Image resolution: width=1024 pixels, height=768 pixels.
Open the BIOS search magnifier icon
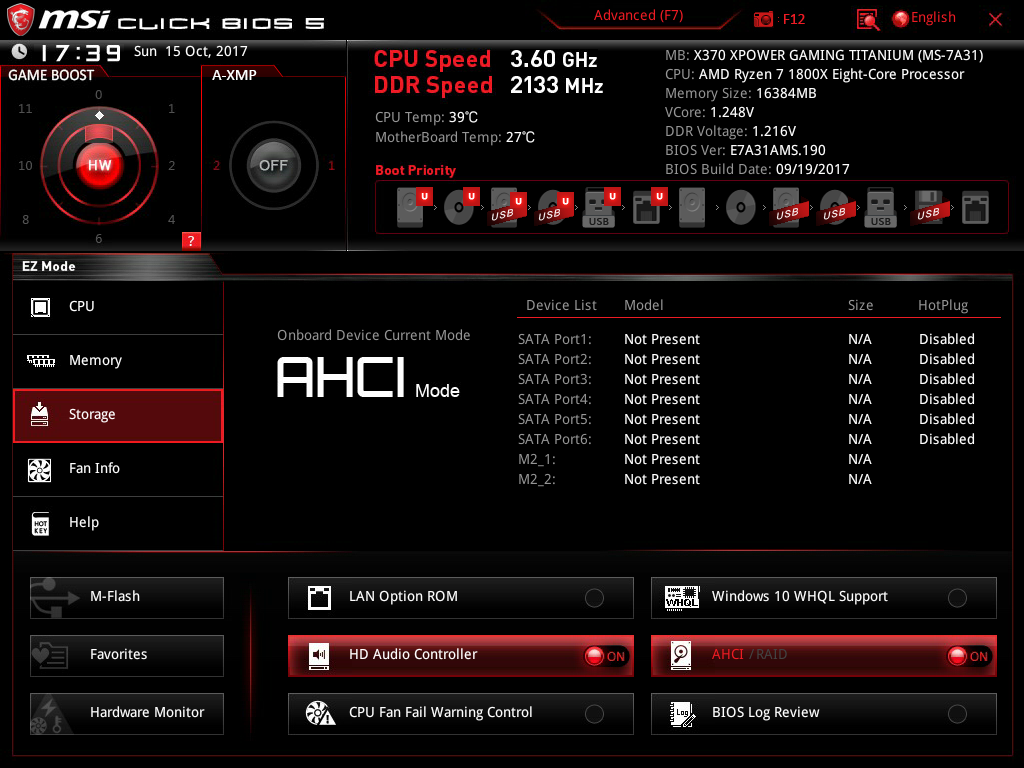point(868,20)
